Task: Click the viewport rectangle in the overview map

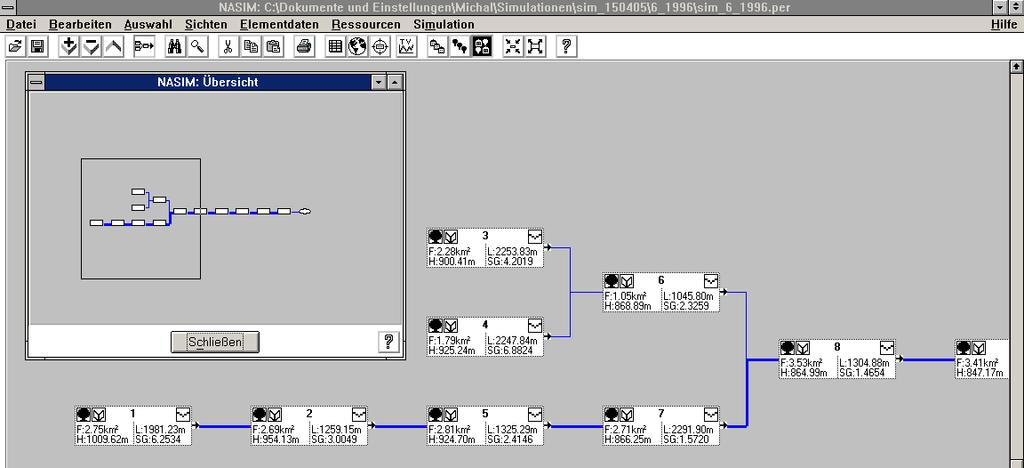Action: point(141,219)
